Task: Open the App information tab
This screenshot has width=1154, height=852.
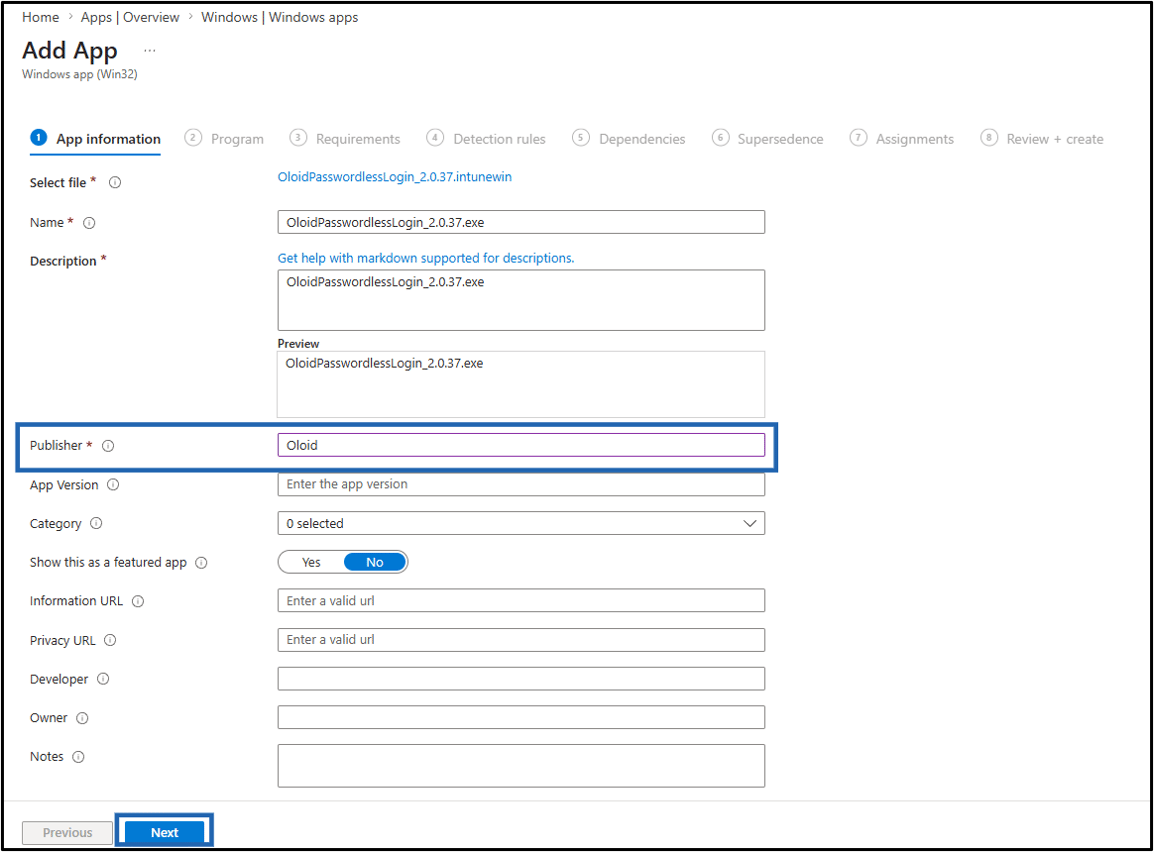Action: (x=96, y=139)
